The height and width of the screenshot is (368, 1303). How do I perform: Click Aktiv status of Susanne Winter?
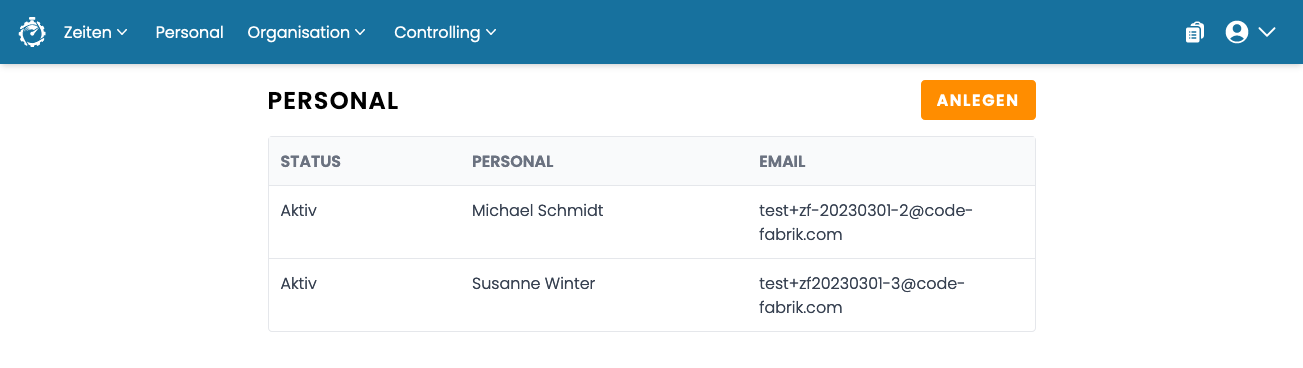pos(299,283)
